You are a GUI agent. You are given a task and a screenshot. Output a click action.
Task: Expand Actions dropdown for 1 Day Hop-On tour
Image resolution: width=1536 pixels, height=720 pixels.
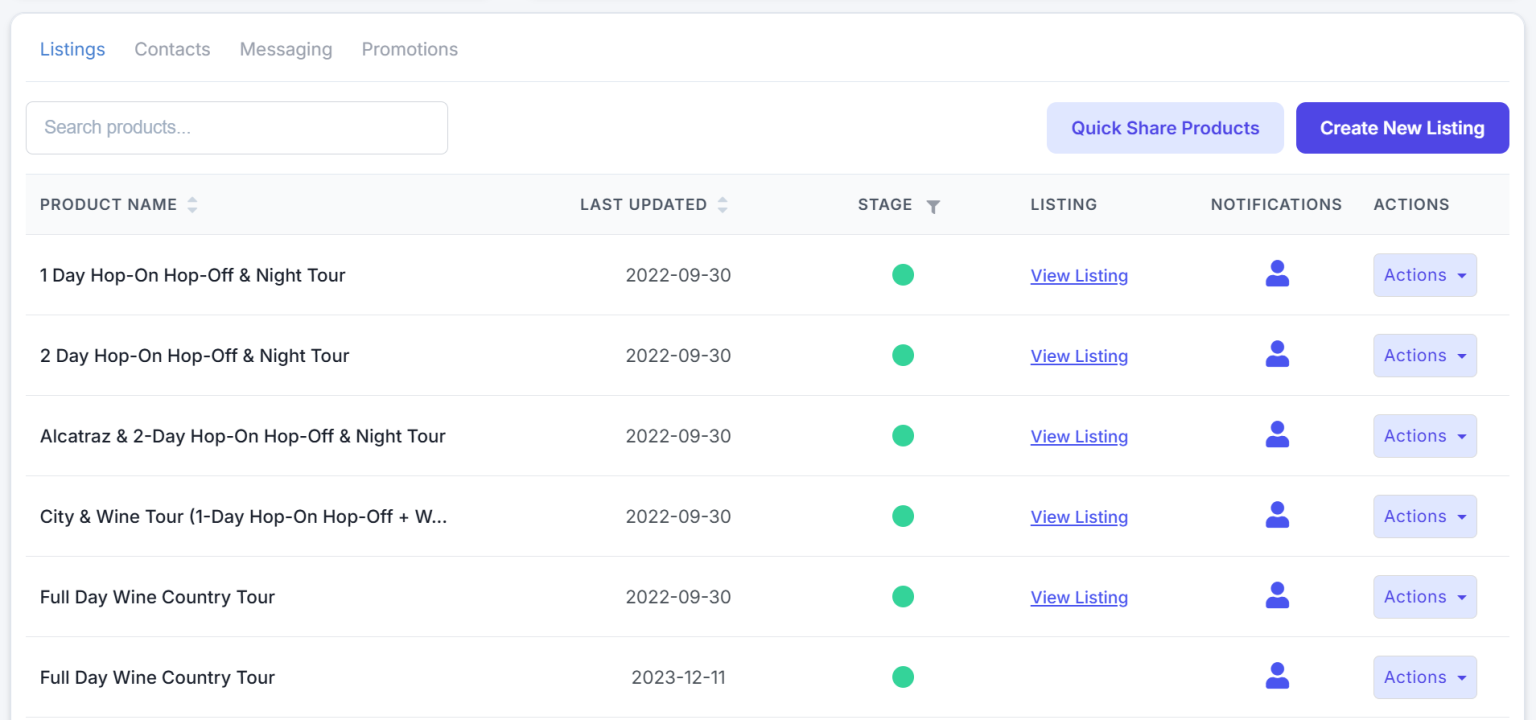[1424, 275]
